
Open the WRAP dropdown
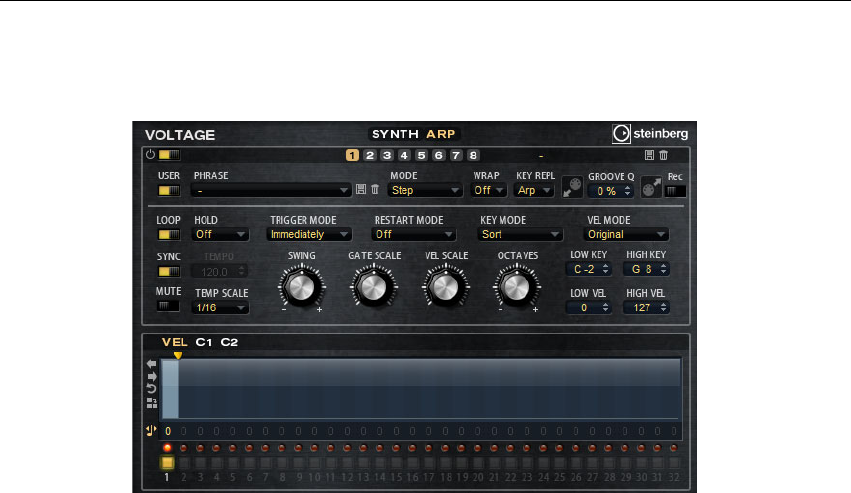(488, 190)
